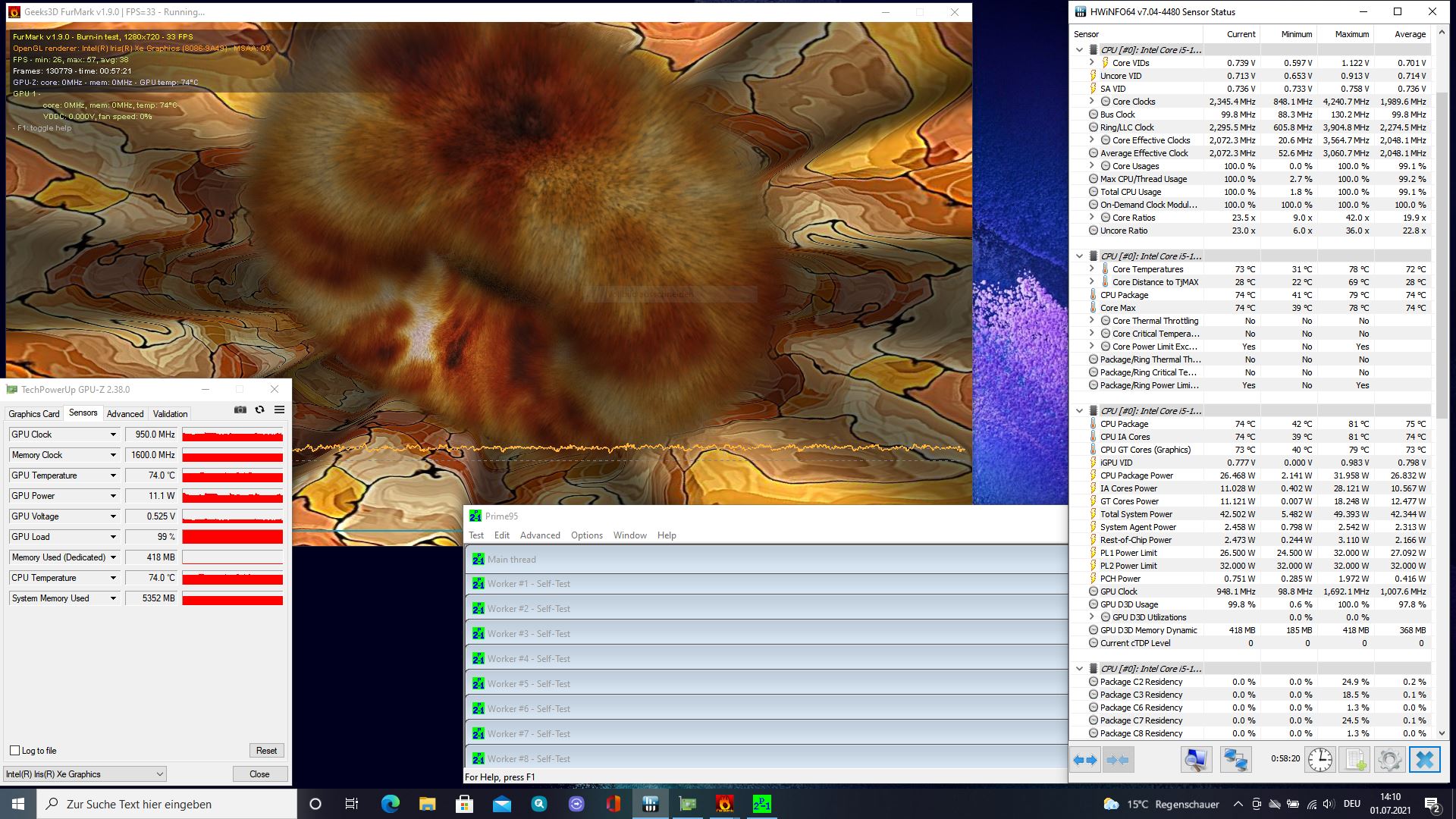Click Prime95 Worker #1 Self-Test icon
Image resolution: width=1456 pixels, height=819 pixels.
tap(478, 584)
